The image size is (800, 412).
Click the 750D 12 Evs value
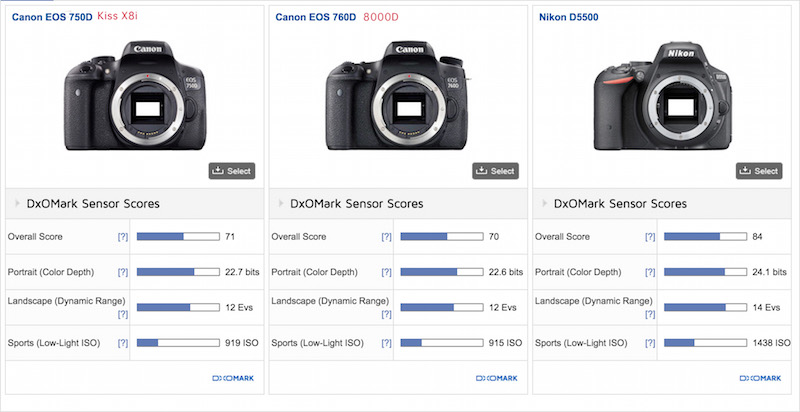tap(239, 307)
